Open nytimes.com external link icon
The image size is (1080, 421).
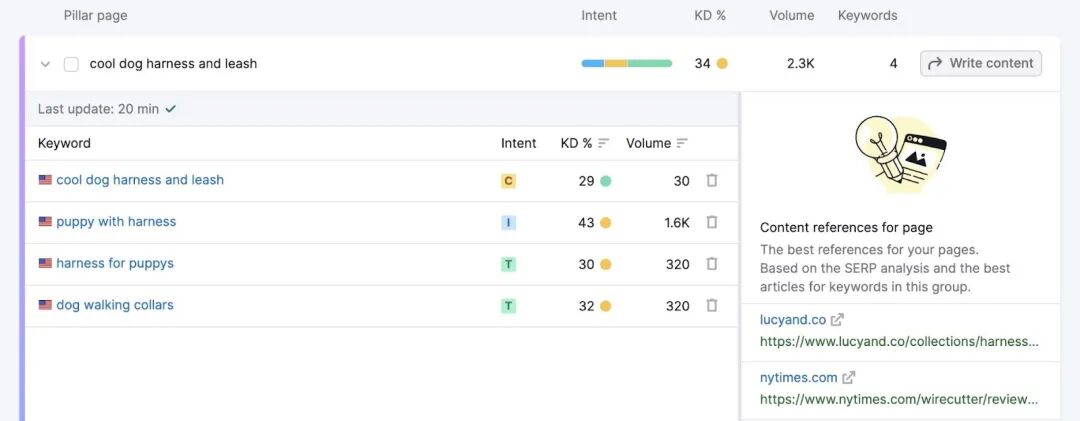(x=849, y=378)
